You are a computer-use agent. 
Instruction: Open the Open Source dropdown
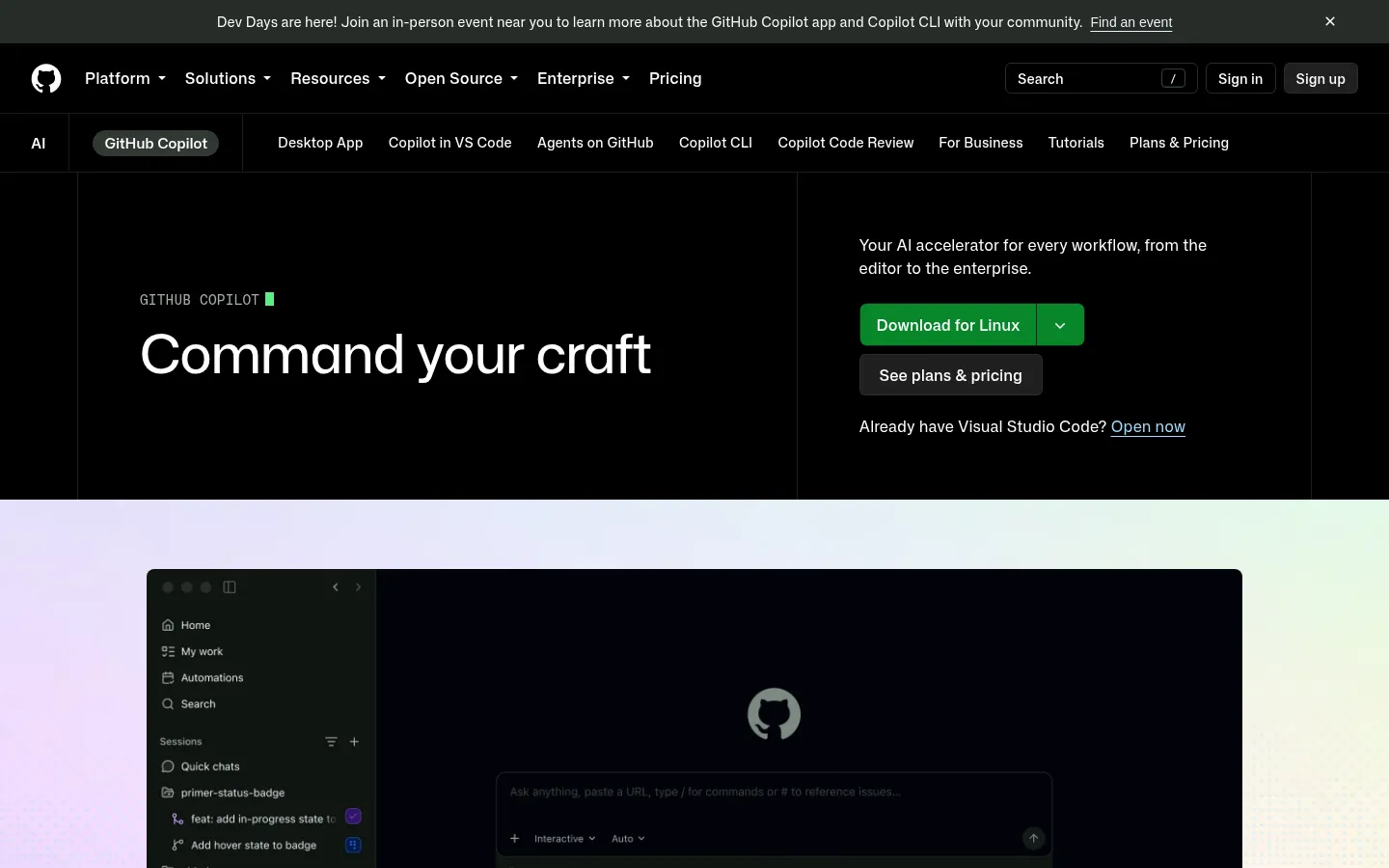(461, 78)
